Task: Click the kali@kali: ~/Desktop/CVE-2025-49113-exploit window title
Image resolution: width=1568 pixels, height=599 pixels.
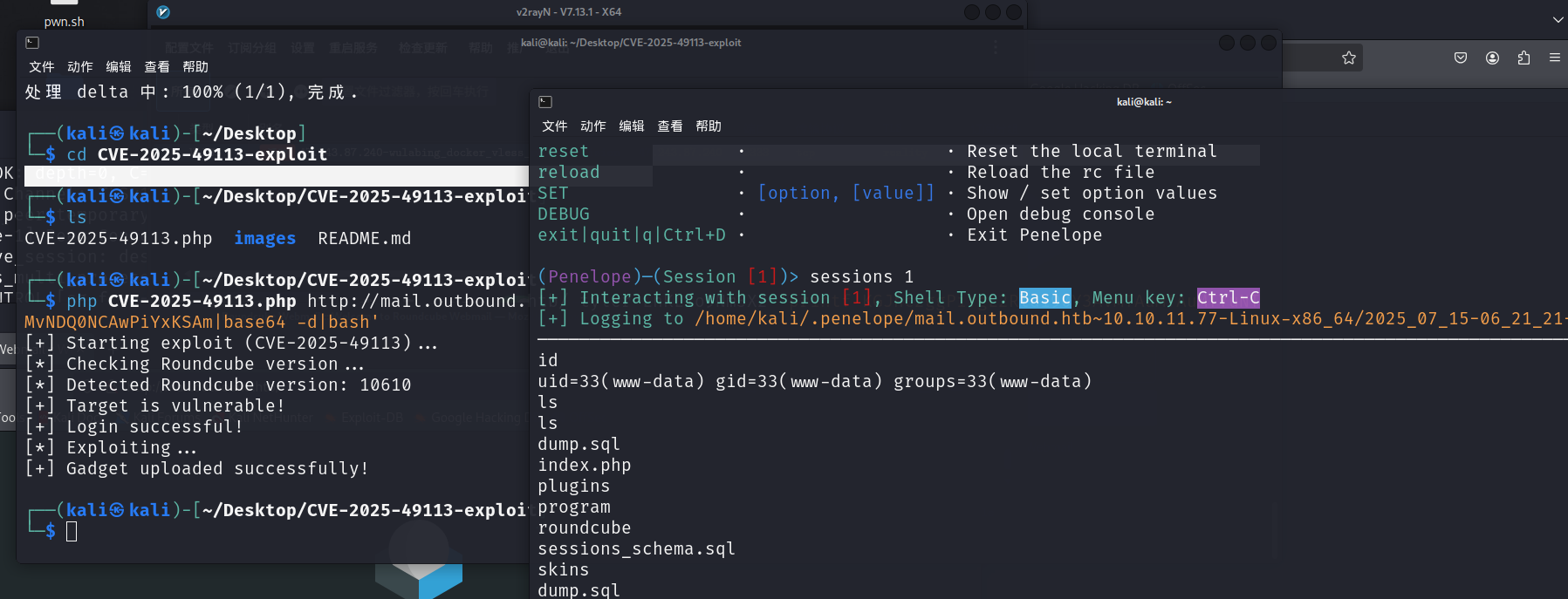Action: pos(631,42)
